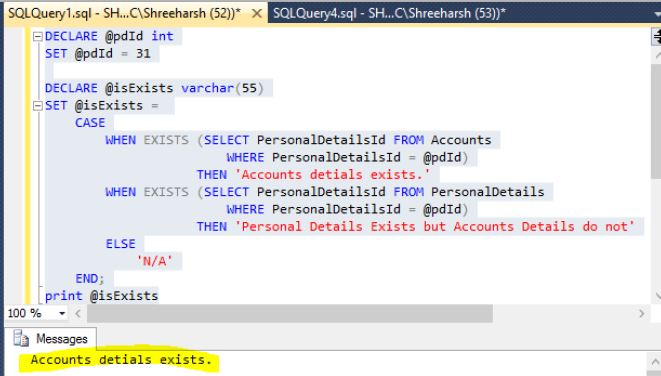Click the 'N/A' string literal
This screenshot has width=661, height=376.
154,261
